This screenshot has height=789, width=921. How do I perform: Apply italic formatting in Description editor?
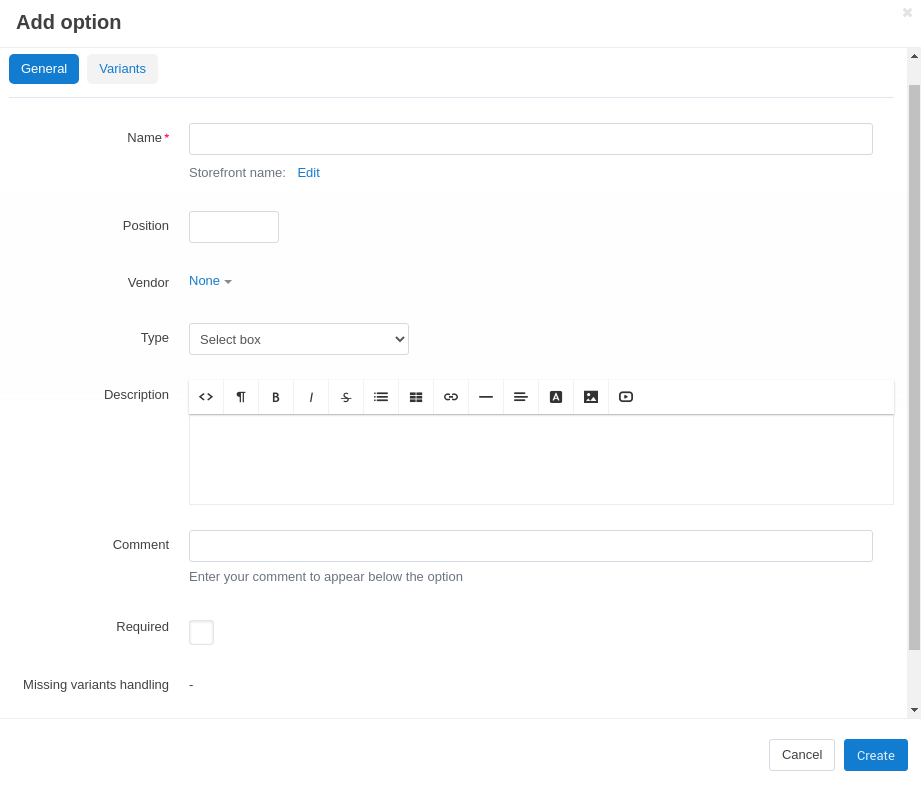point(311,397)
